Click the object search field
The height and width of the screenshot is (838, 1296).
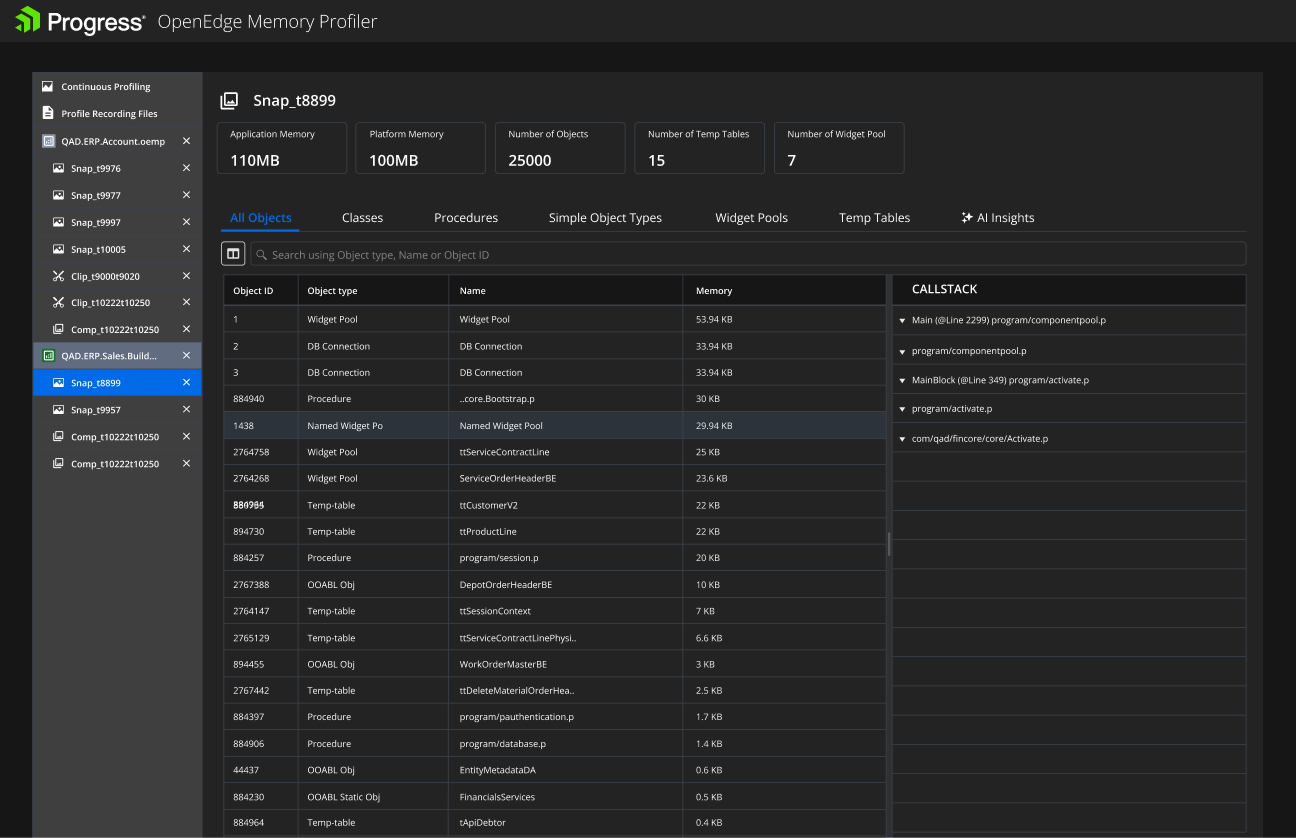coord(748,254)
